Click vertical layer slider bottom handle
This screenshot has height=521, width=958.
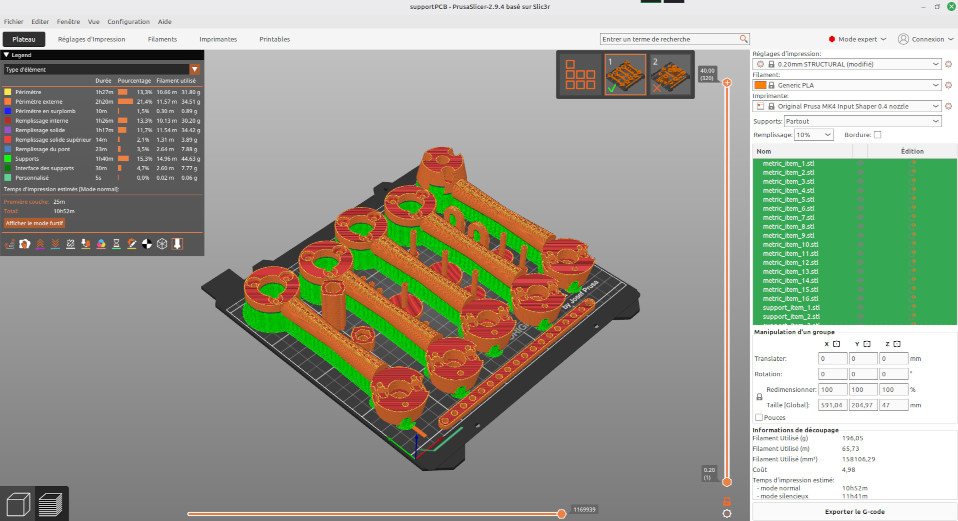[727, 482]
